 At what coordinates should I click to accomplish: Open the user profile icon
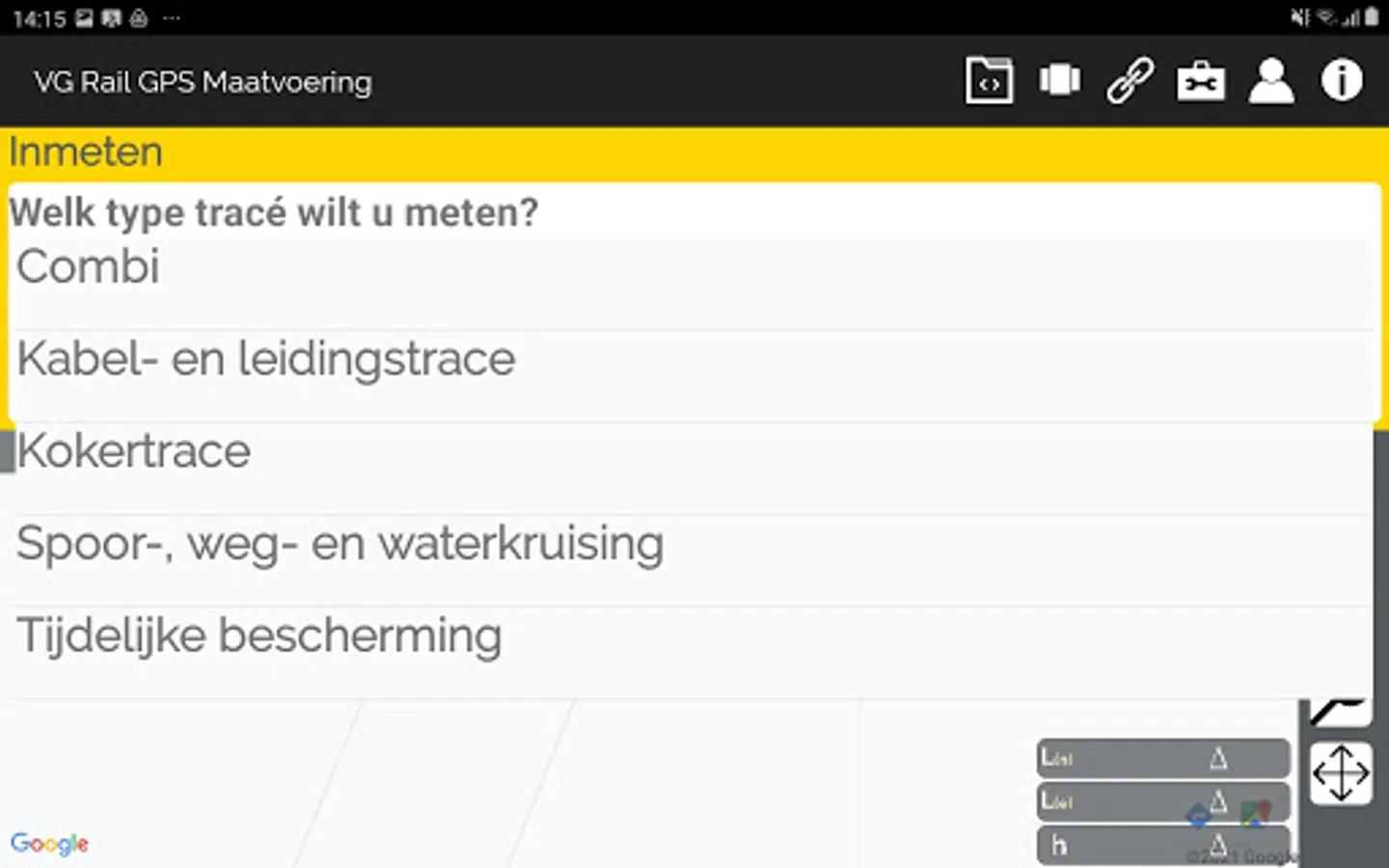(x=1271, y=81)
